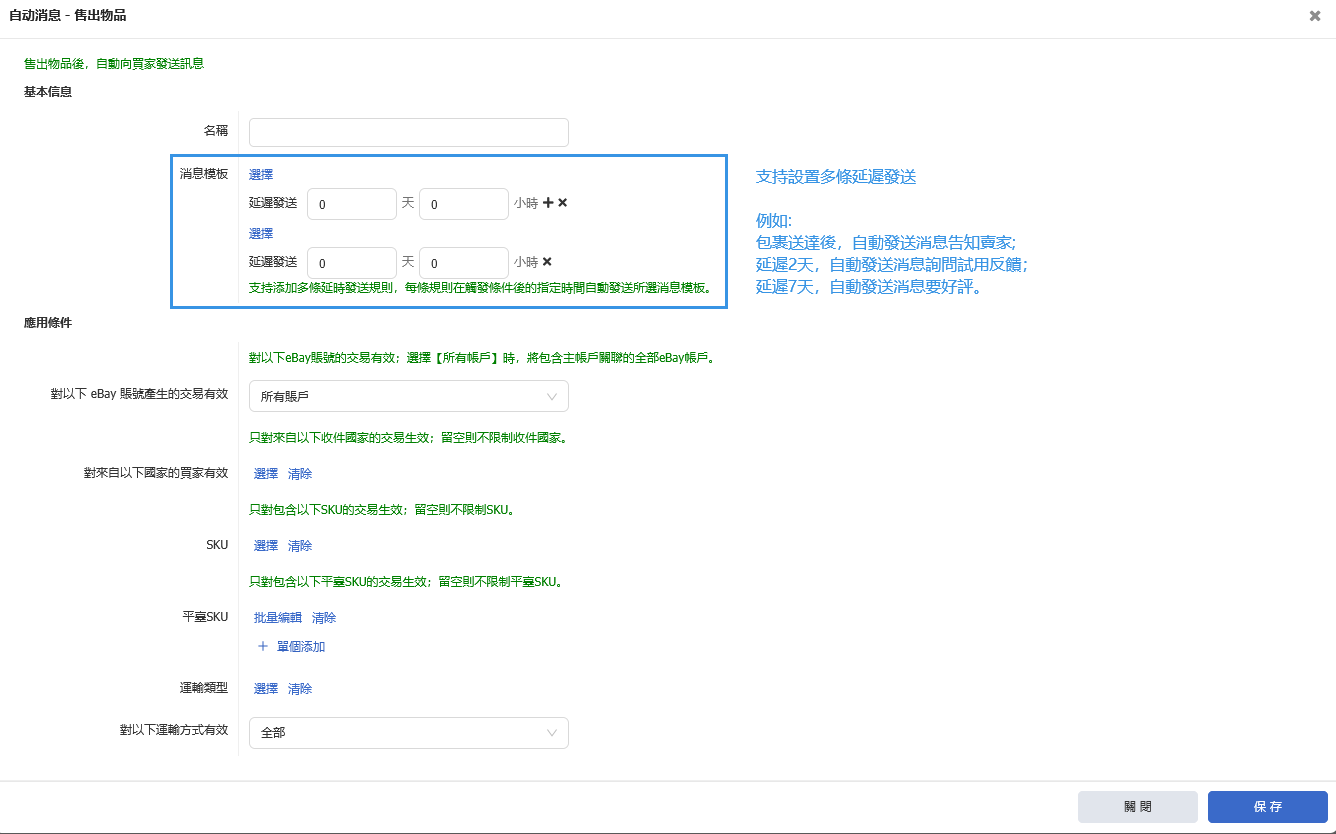The width and height of the screenshot is (1336, 834).
Task: Click the plus icon to add delay rule
Action: click(548, 203)
